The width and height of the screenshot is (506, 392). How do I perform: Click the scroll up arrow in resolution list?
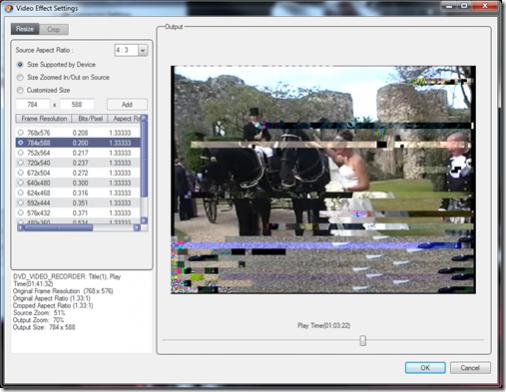[x=144, y=118]
